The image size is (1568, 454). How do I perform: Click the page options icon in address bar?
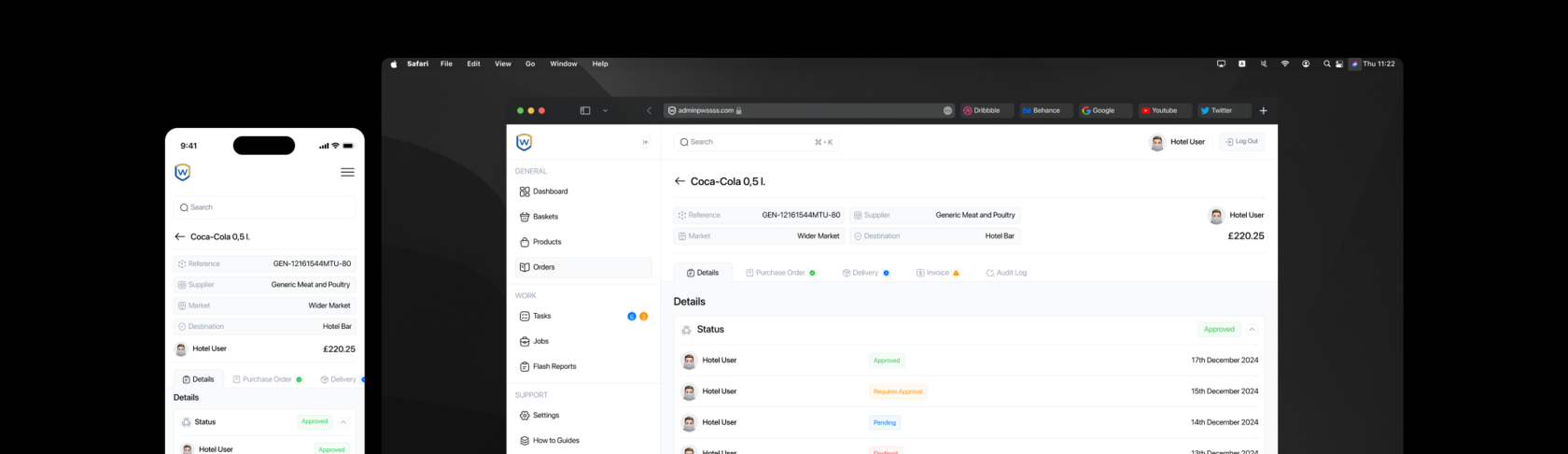click(947, 110)
